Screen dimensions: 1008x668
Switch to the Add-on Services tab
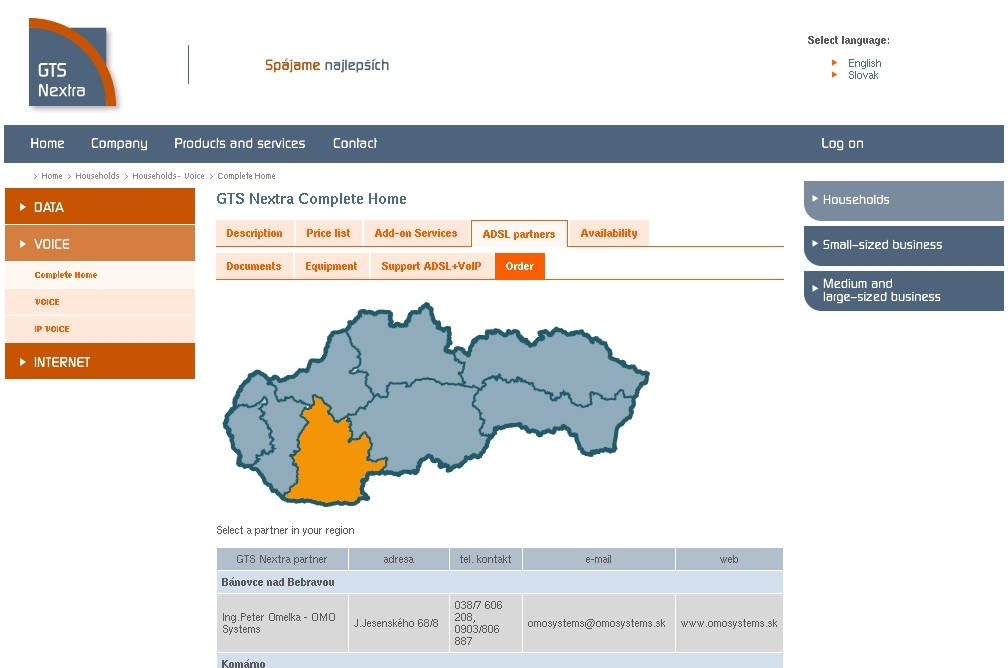point(416,233)
